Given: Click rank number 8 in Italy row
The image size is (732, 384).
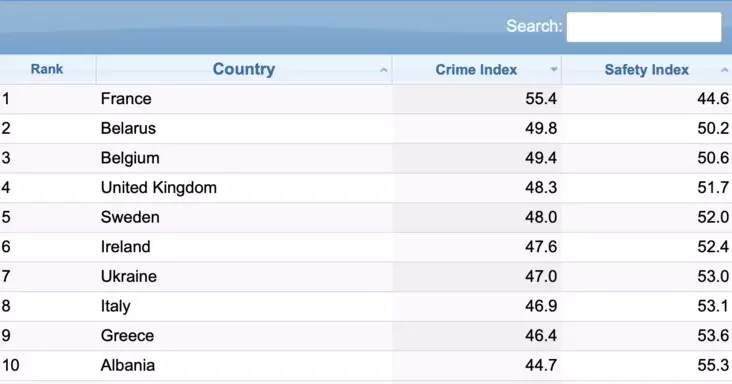Looking at the screenshot, I should 6,306.
